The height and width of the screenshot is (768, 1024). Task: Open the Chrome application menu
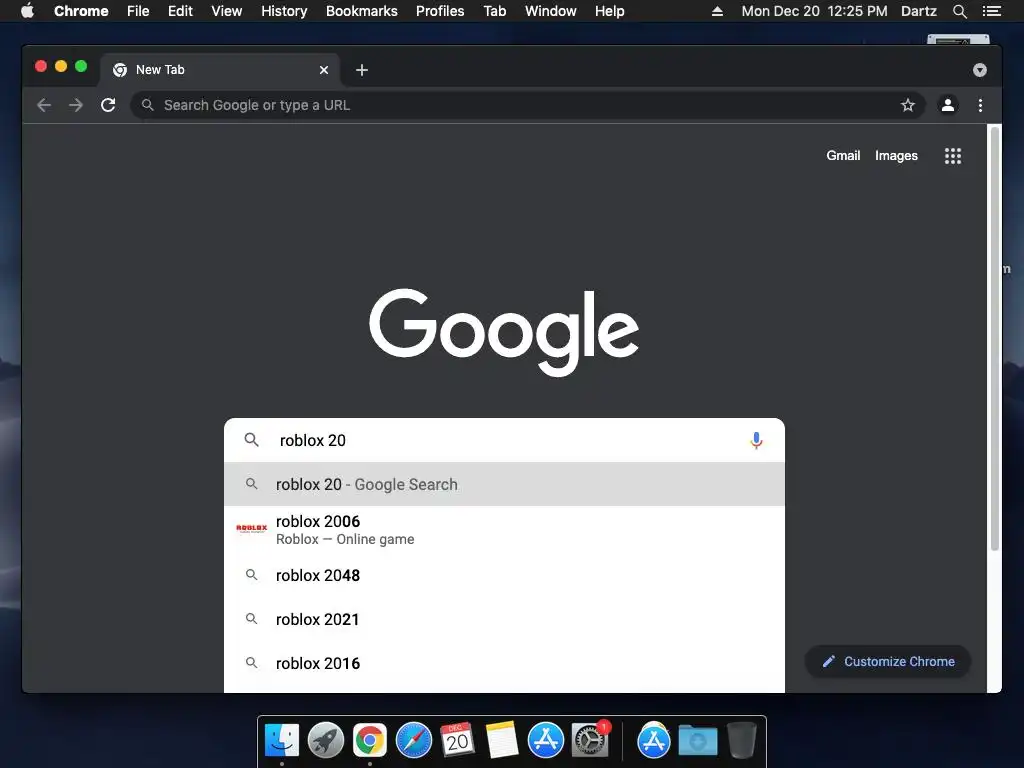point(81,11)
